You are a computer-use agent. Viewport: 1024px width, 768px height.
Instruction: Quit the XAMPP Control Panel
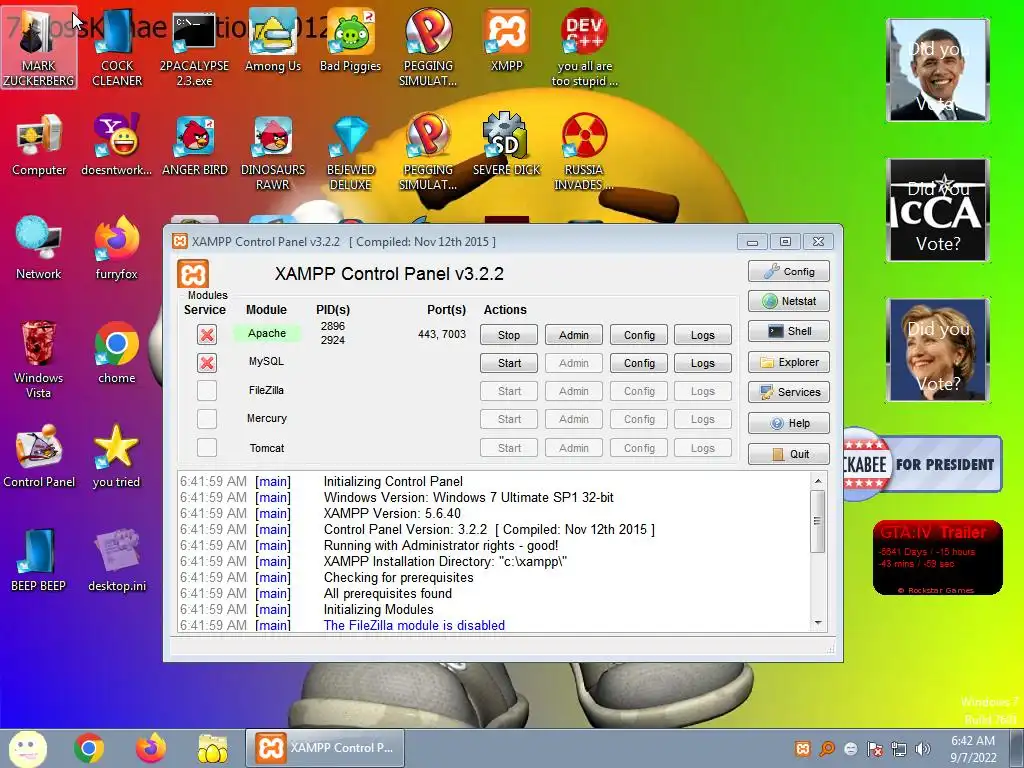click(789, 454)
